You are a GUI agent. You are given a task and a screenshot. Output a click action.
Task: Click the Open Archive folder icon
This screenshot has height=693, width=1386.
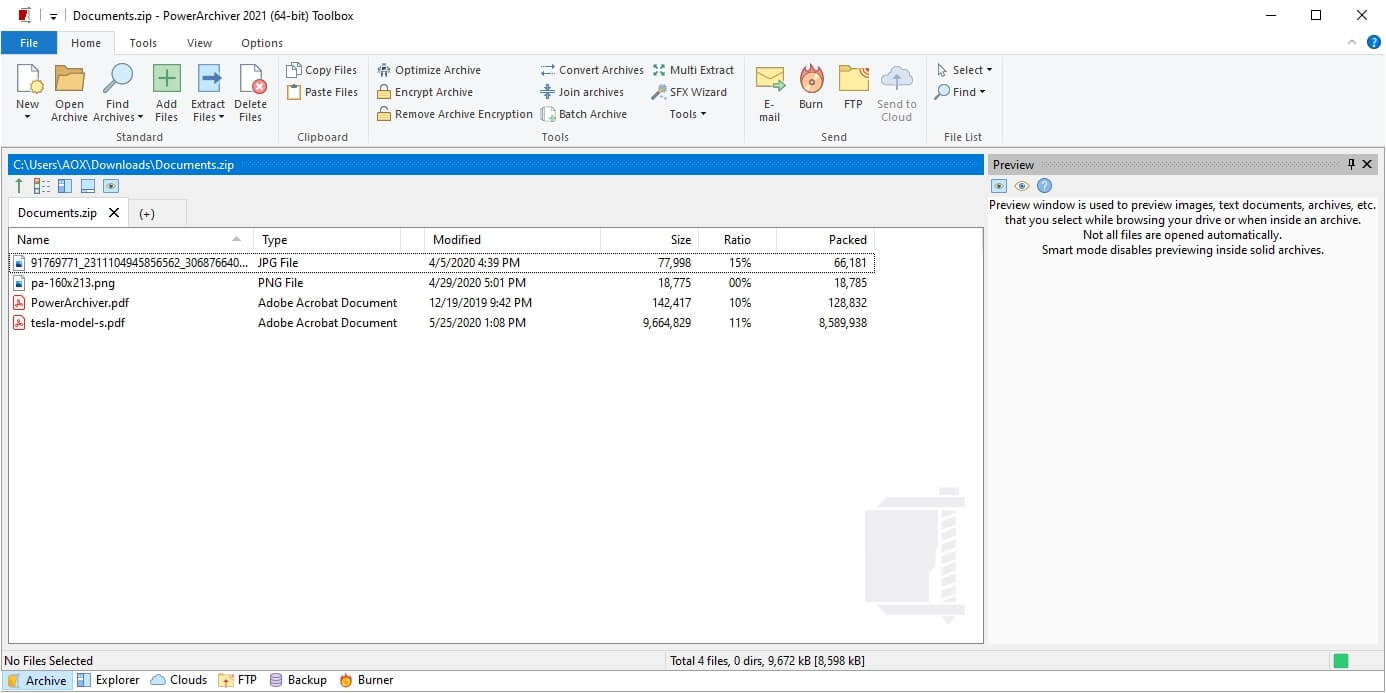coord(69,80)
